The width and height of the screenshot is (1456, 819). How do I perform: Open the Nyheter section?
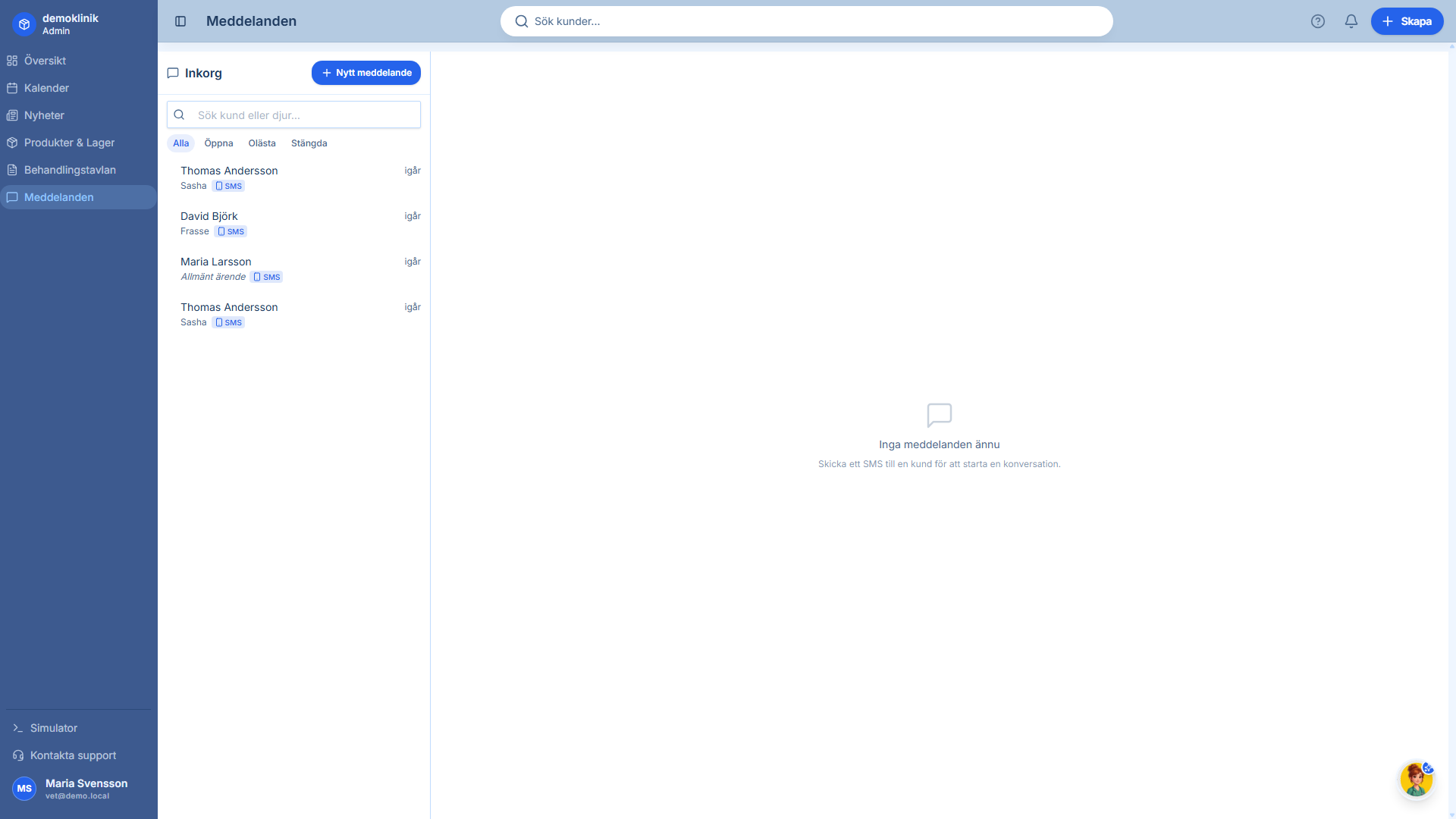tap(44, 115)
